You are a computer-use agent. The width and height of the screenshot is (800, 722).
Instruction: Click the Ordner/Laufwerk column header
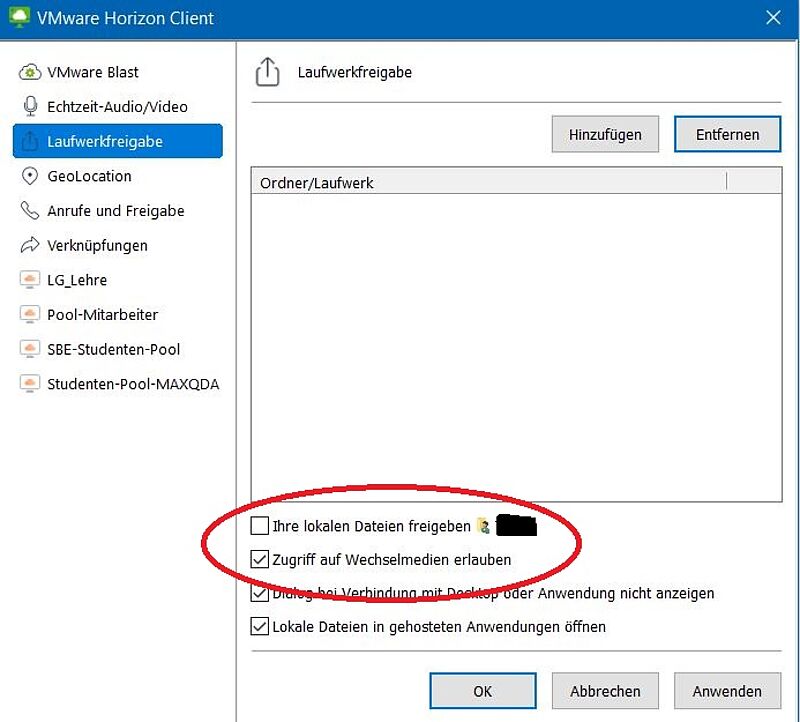point(489,182)
